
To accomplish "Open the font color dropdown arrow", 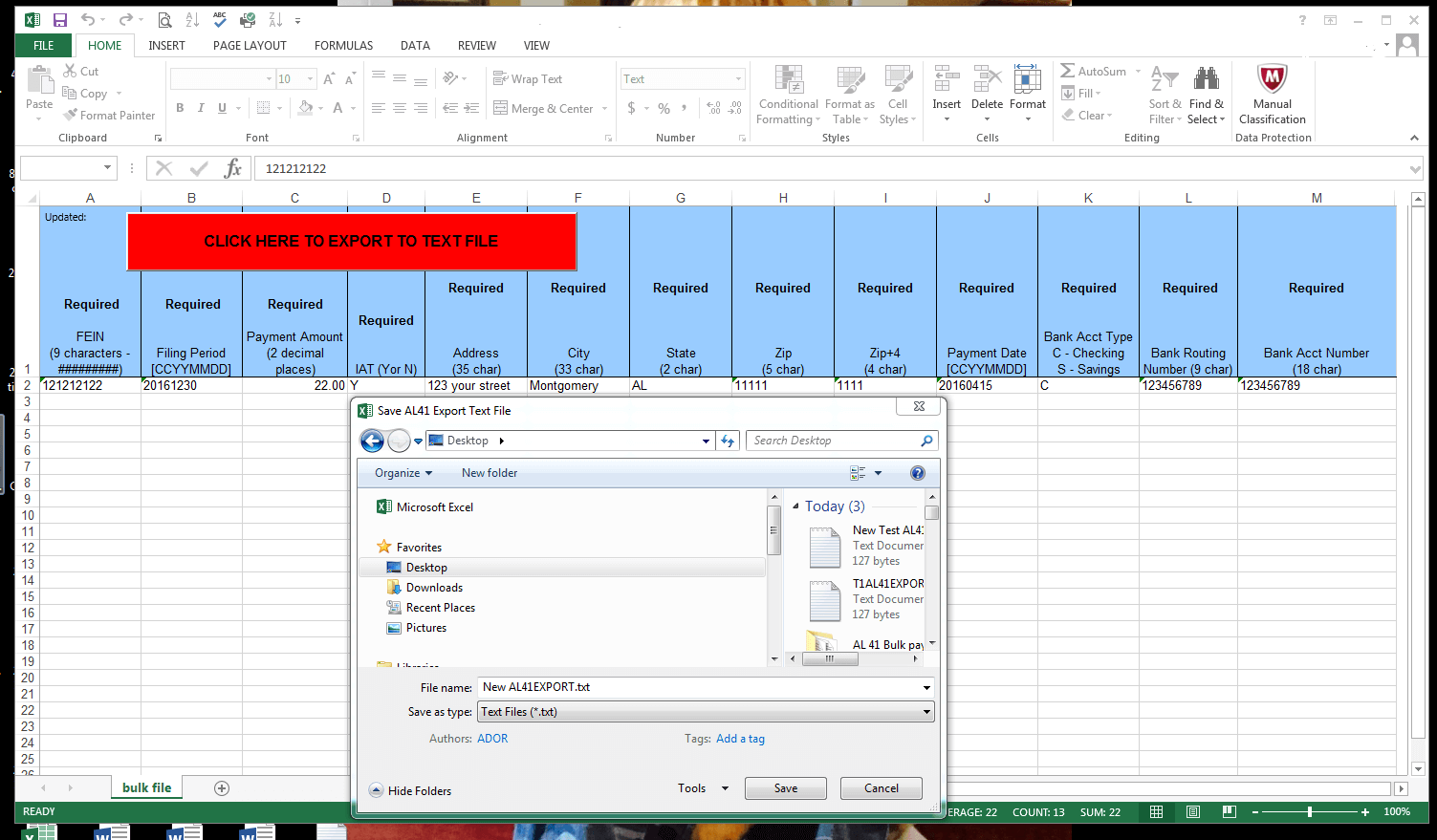I will (351, 109).
